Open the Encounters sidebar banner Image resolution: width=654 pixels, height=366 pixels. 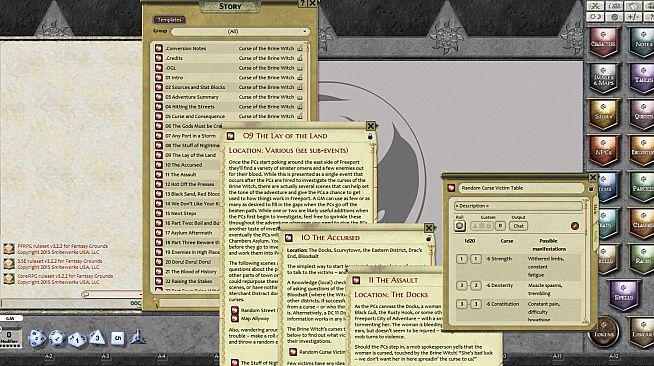coord(642,151)
